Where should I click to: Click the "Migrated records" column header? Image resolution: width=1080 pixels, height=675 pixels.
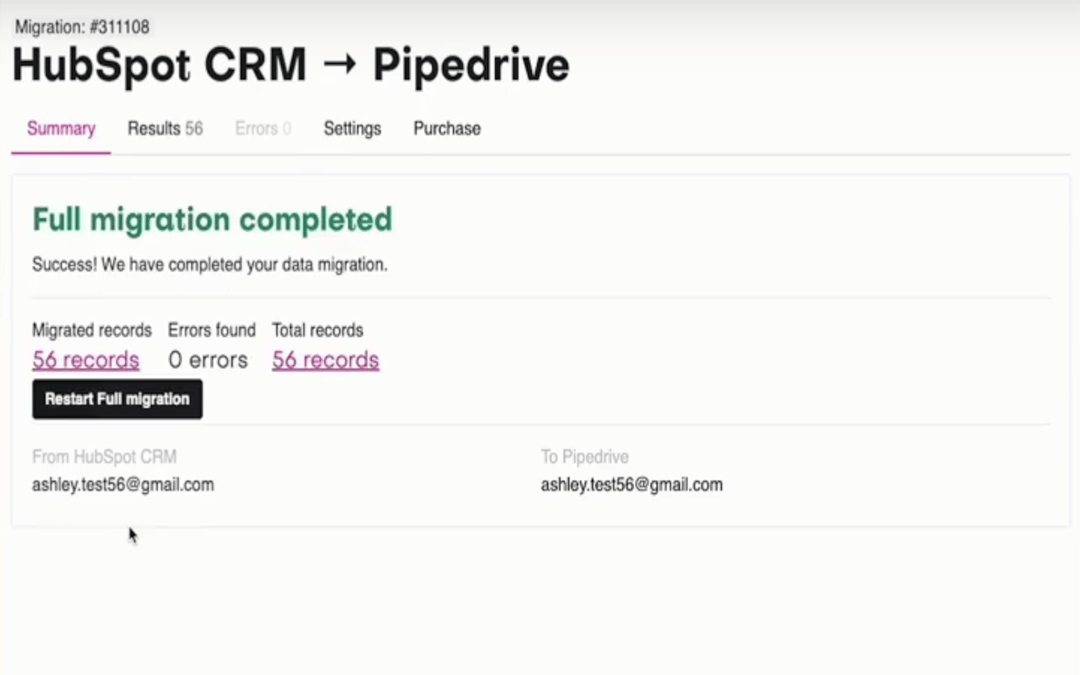pos(91,330)
